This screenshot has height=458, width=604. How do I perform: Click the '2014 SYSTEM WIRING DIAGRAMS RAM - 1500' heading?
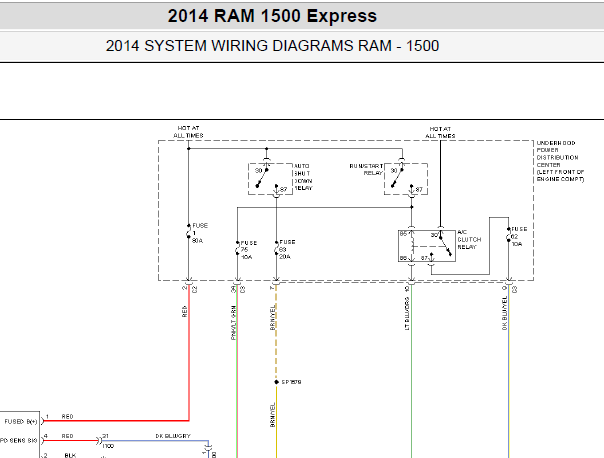(272, 46)
